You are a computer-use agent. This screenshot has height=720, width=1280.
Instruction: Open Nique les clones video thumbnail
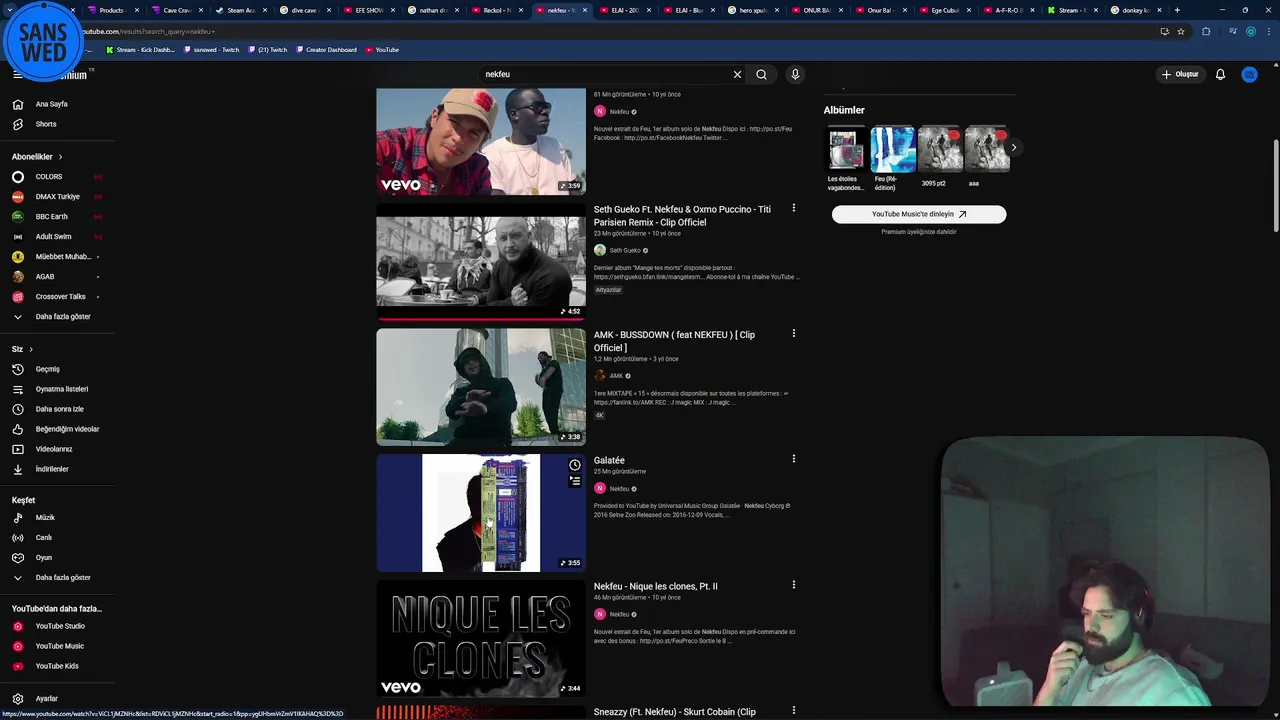[481, 639]
